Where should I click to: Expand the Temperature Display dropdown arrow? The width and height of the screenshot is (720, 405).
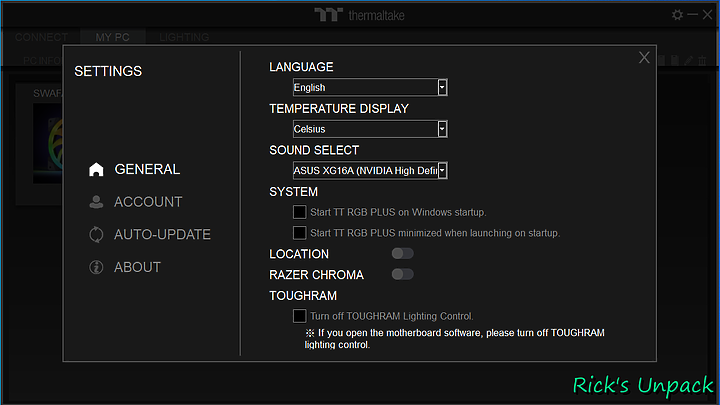tap(442, 129)
